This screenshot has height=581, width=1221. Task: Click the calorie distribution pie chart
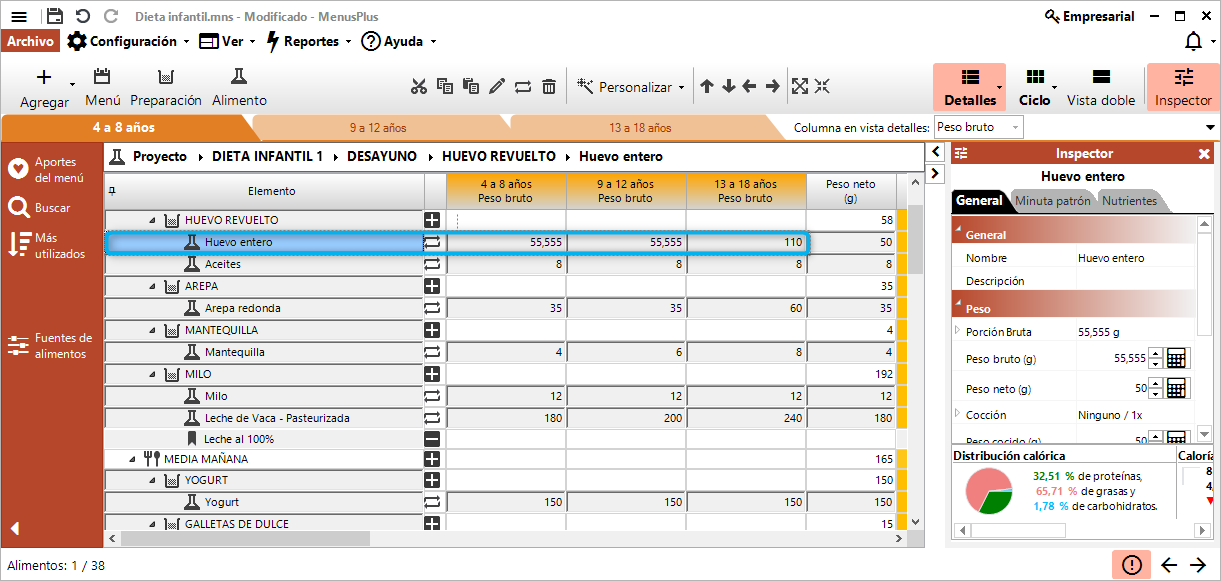[989, 491]
